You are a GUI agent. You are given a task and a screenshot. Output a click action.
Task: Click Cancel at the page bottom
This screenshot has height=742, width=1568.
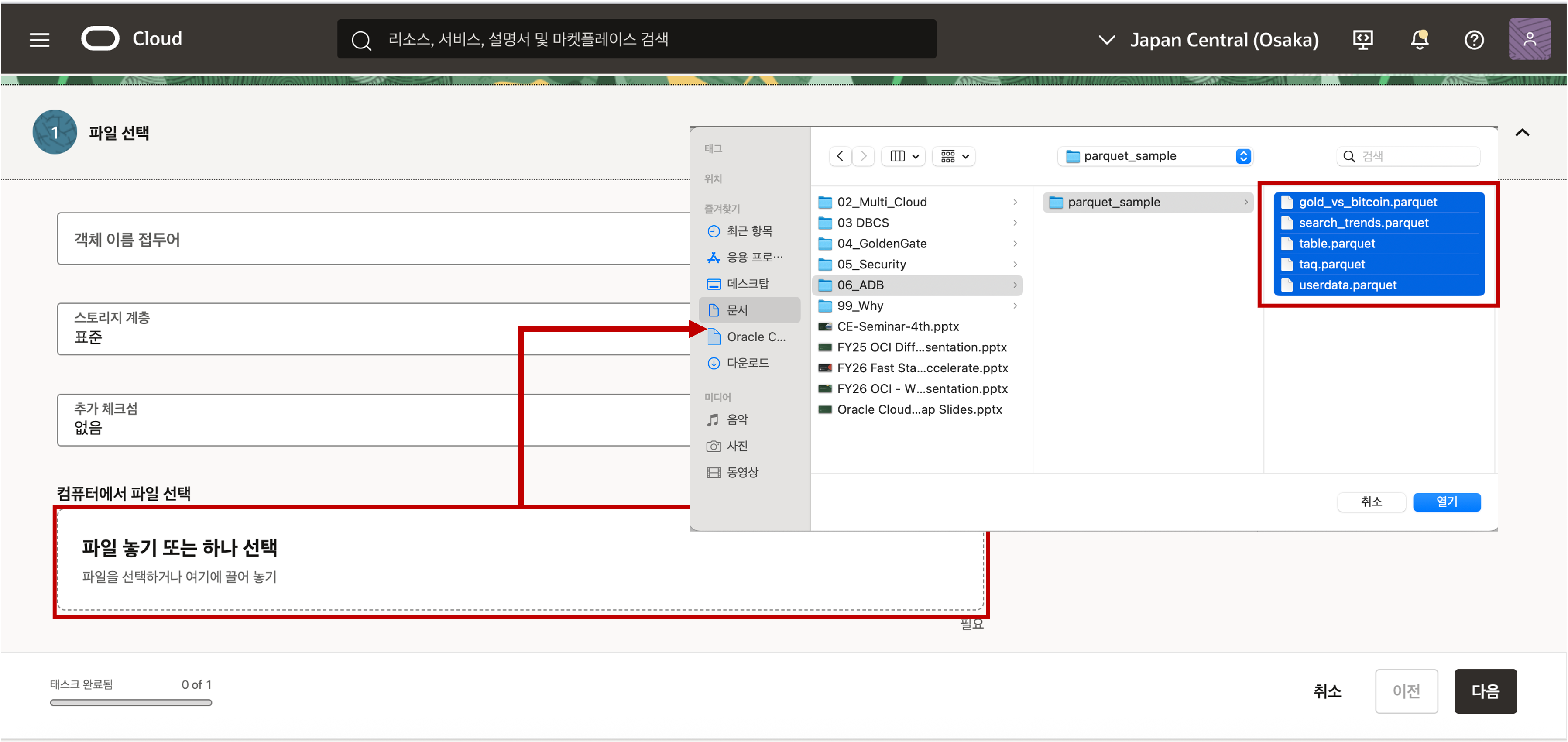[x=1327, y=691]
